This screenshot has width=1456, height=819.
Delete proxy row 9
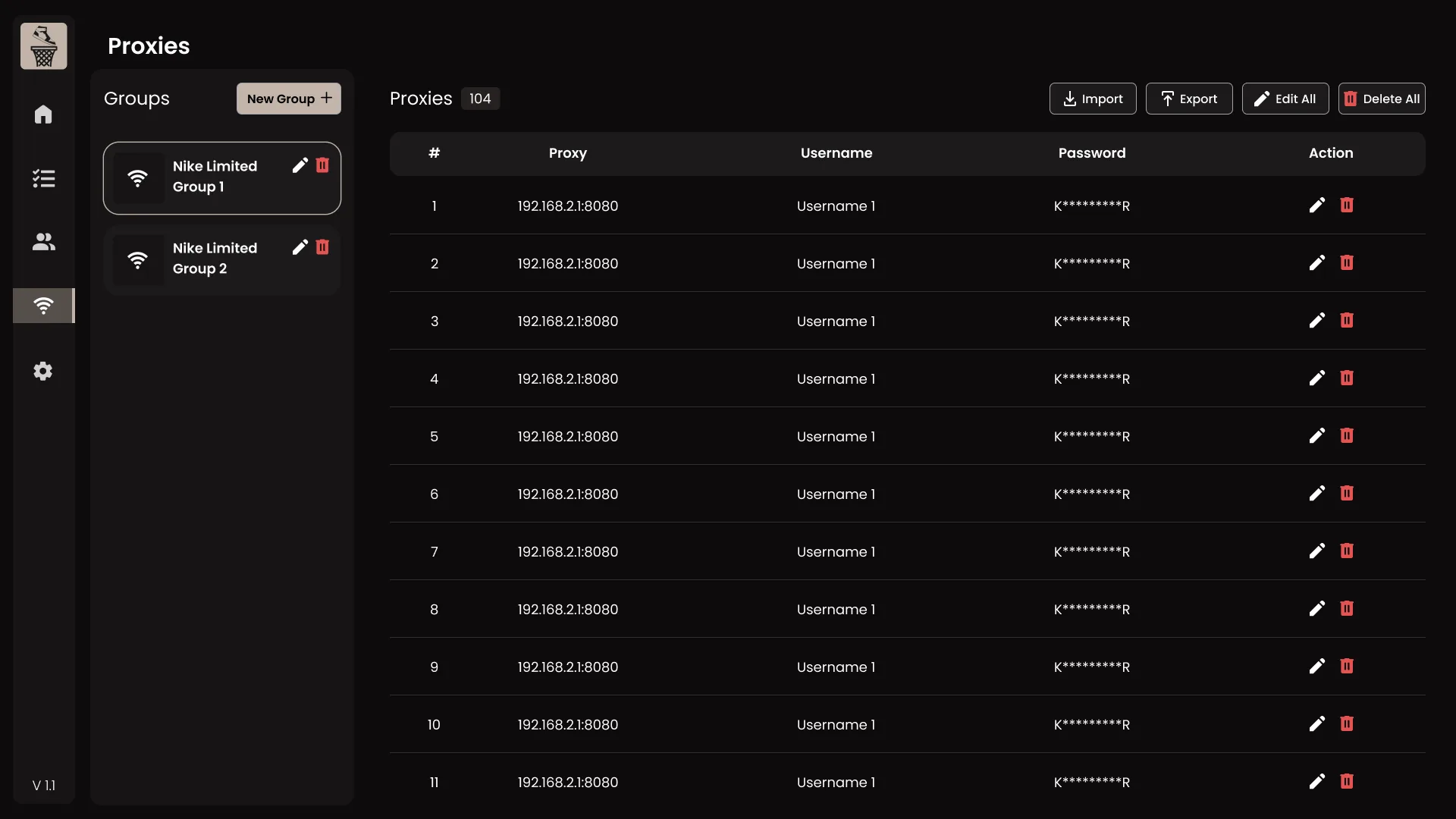coord(1347,667)
